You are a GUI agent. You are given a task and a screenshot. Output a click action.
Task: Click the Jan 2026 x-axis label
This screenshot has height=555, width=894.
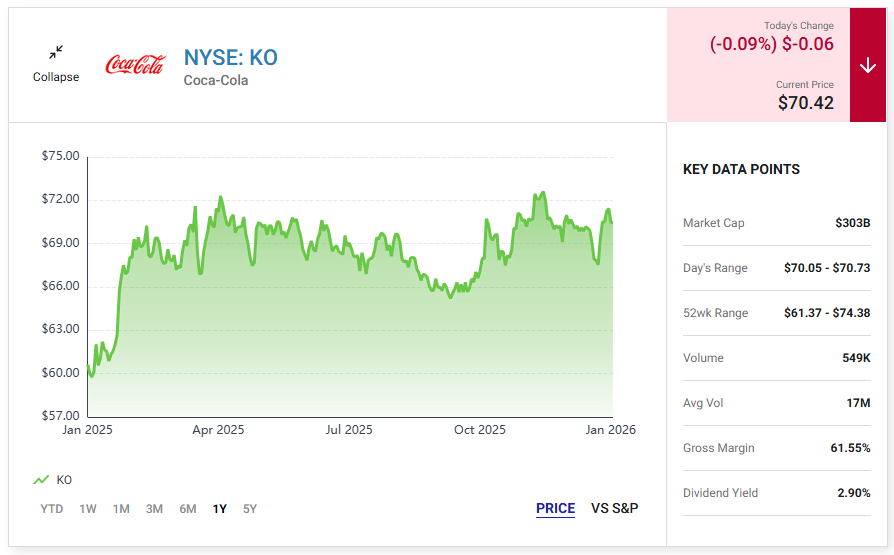point(610,430)
